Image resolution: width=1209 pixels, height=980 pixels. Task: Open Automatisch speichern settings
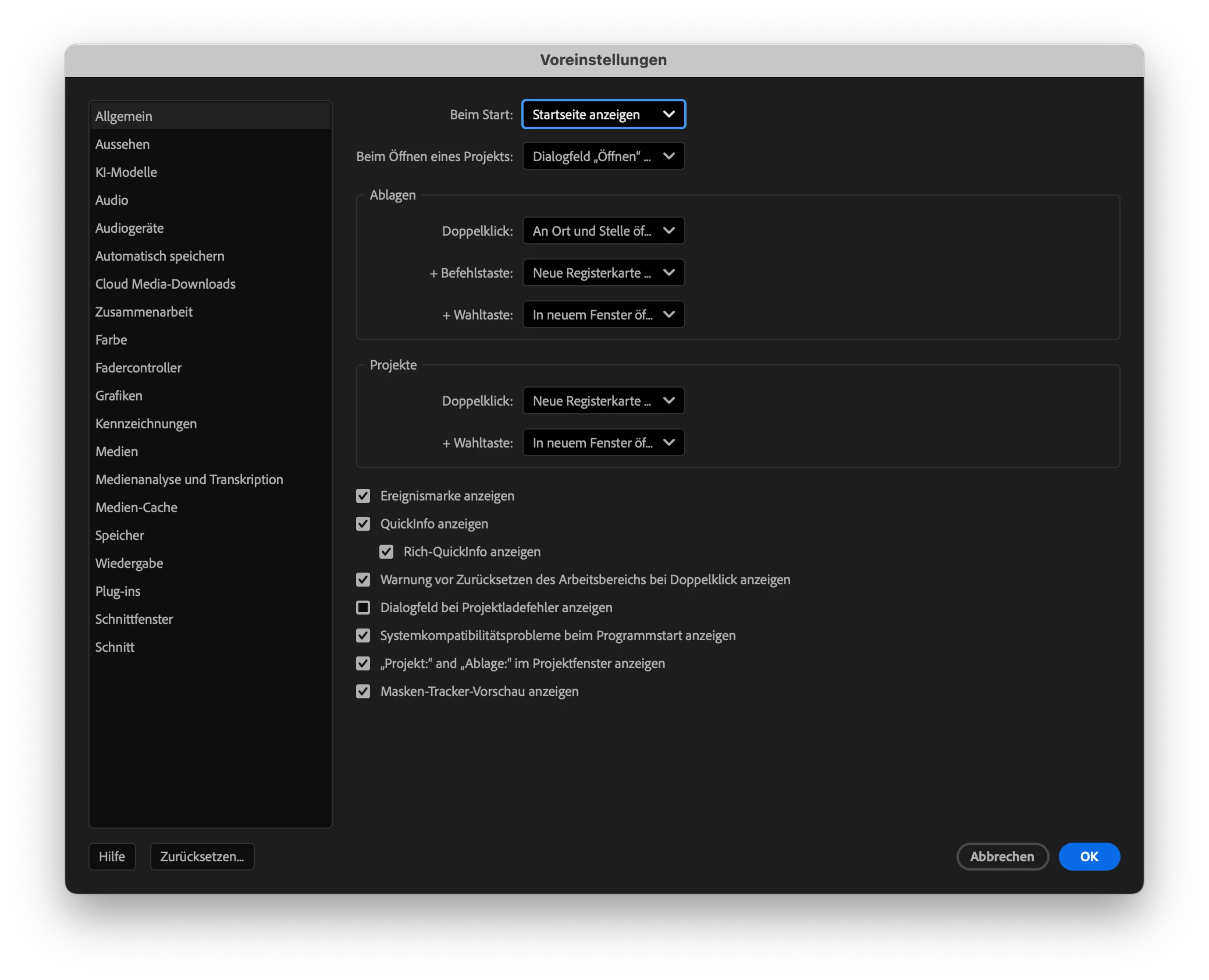pos(160,256)
